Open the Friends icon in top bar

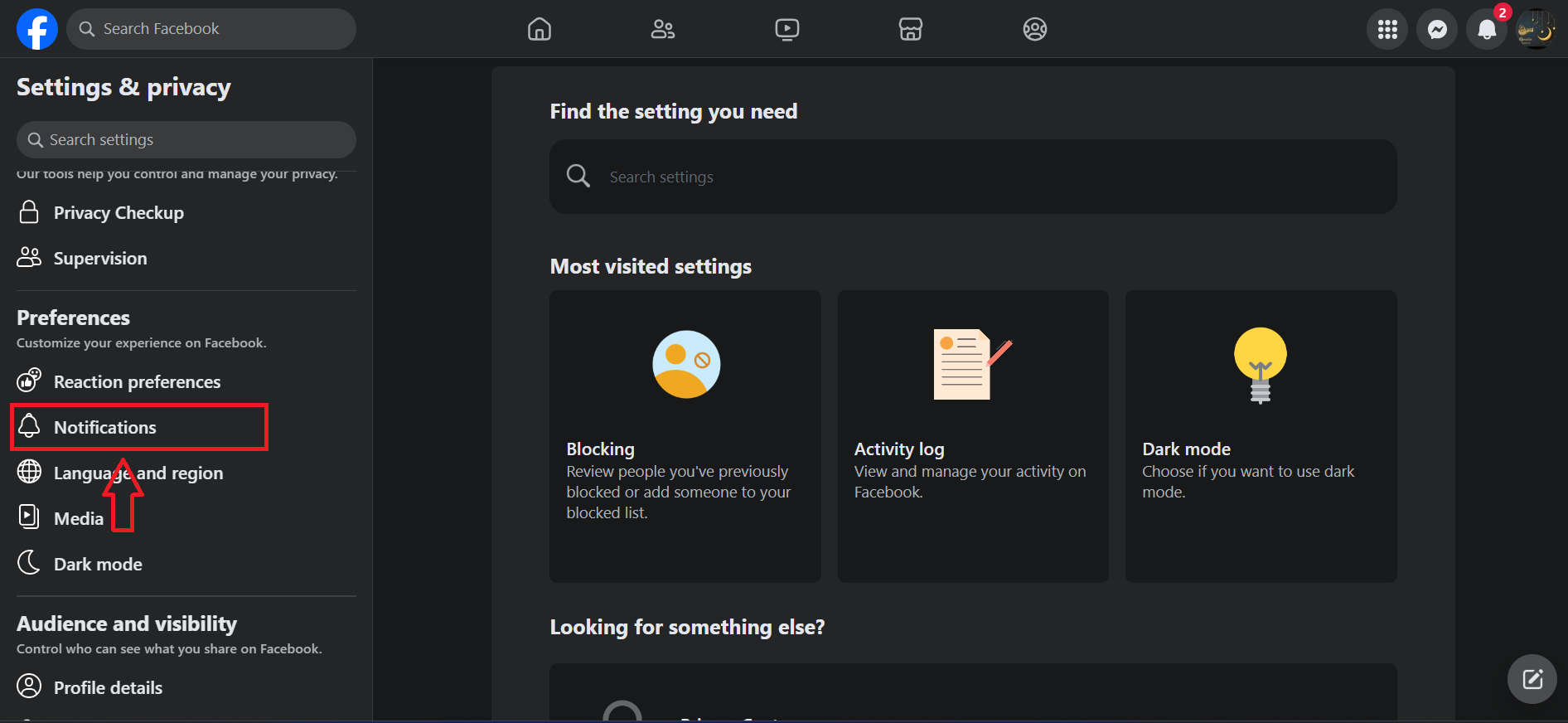pos(663,30)
